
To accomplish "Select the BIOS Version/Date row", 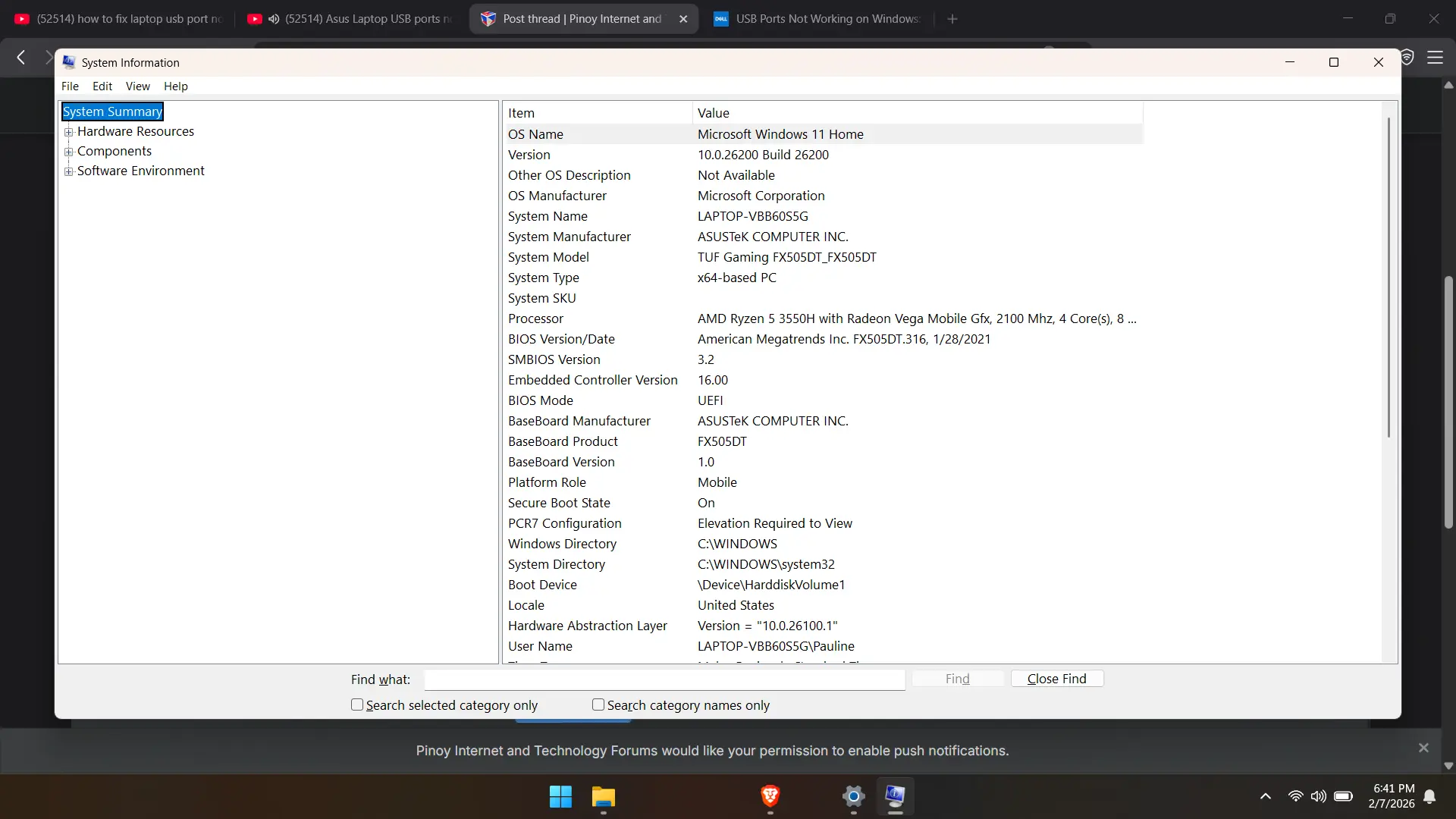I will [824, 339].
